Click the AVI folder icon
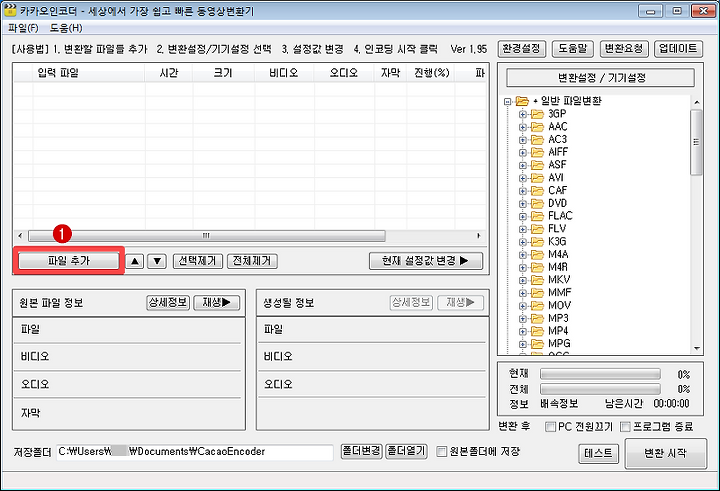Screen dimensions: 720x491 click(x=537, y=178)
